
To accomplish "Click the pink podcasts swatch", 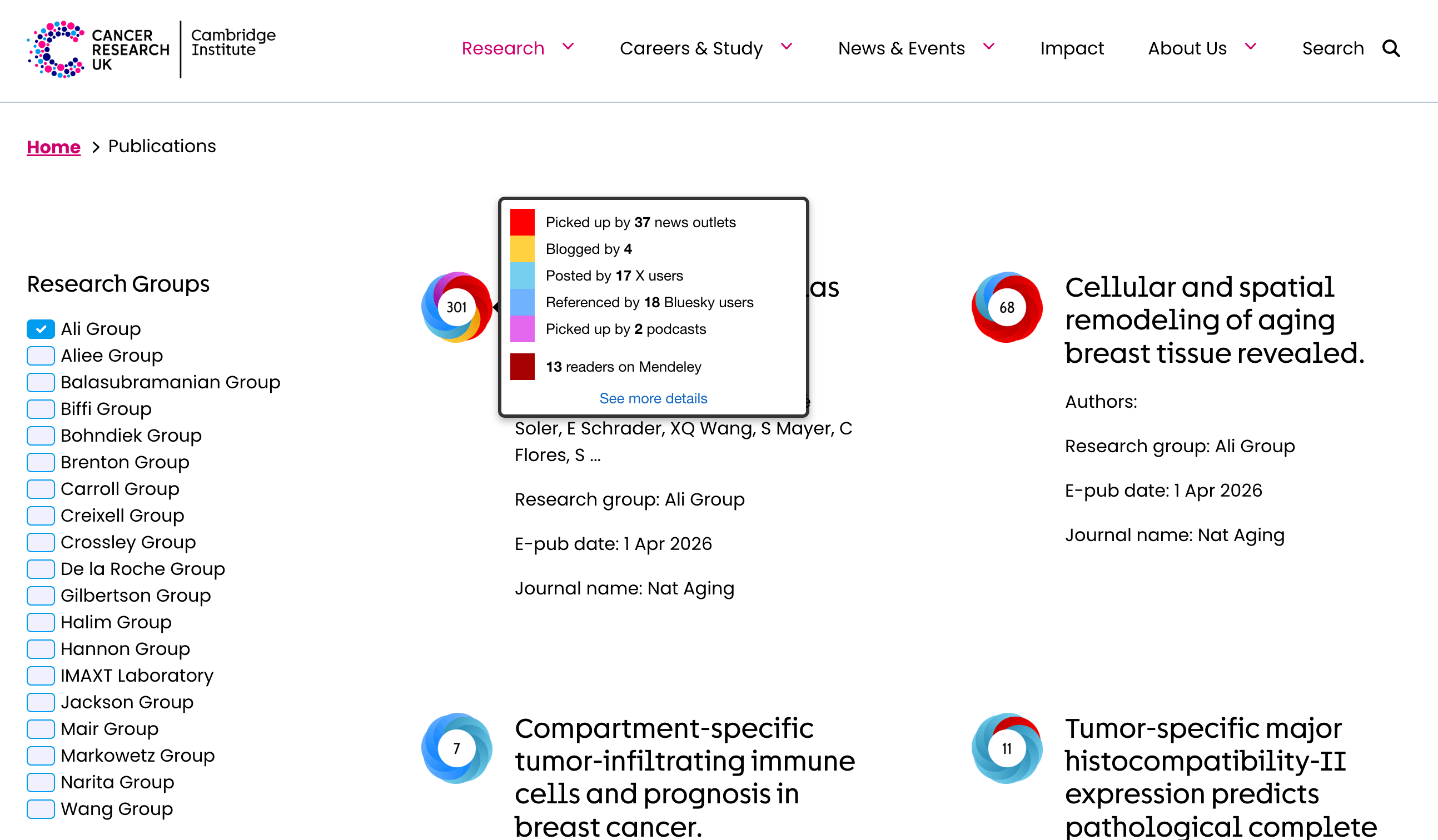I will (x=522, y=329).
